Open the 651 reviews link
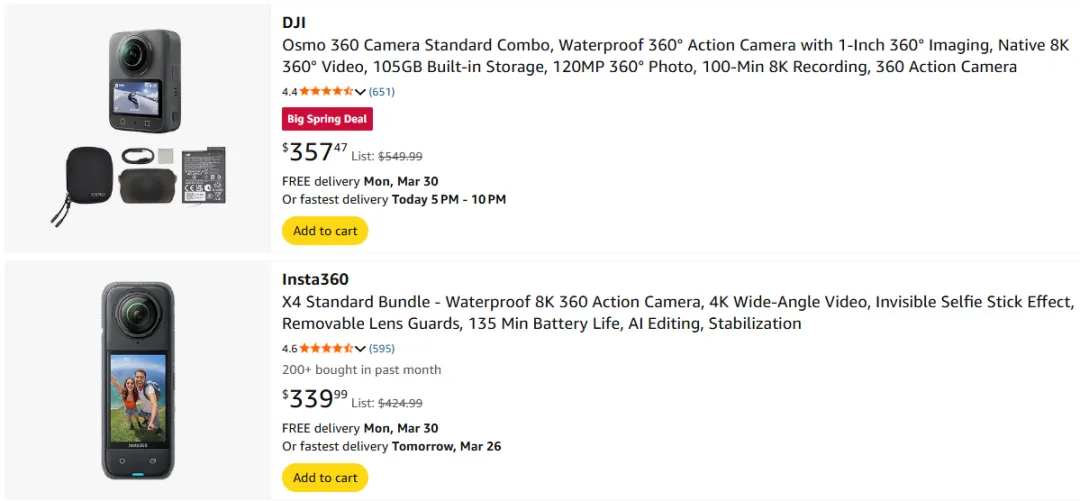This screenshot has height=501, width=1080. tap(382, 92)
